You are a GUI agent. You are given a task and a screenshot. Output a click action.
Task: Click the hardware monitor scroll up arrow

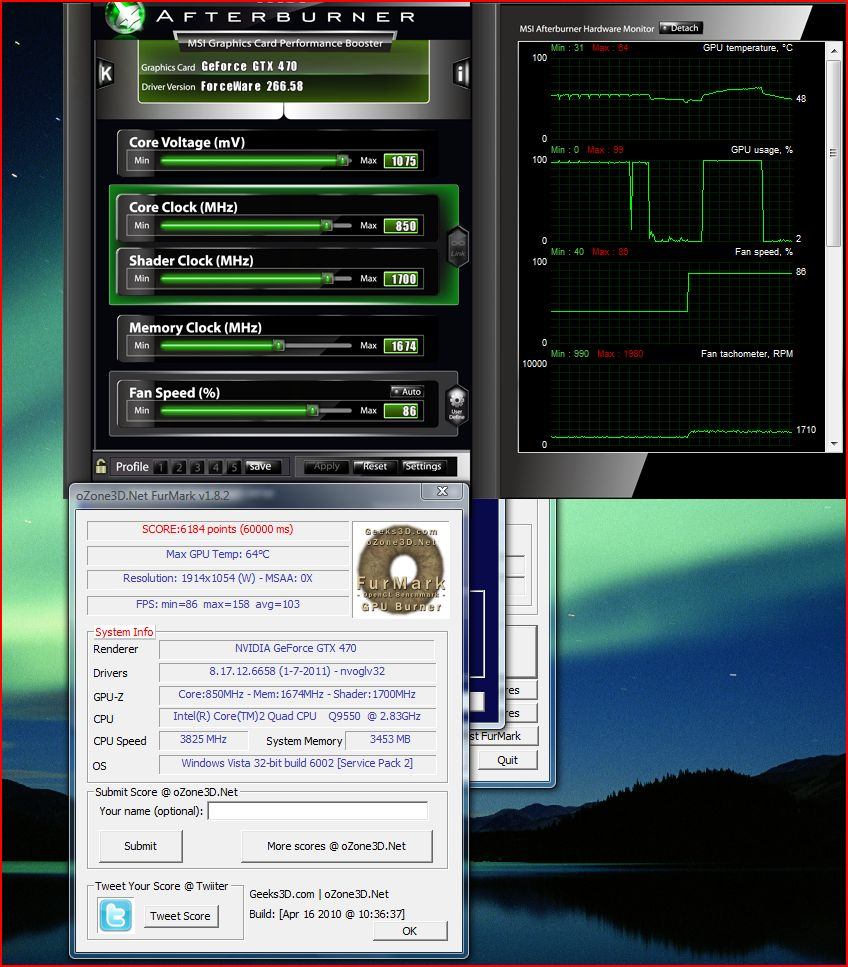[x=834, y=51]
